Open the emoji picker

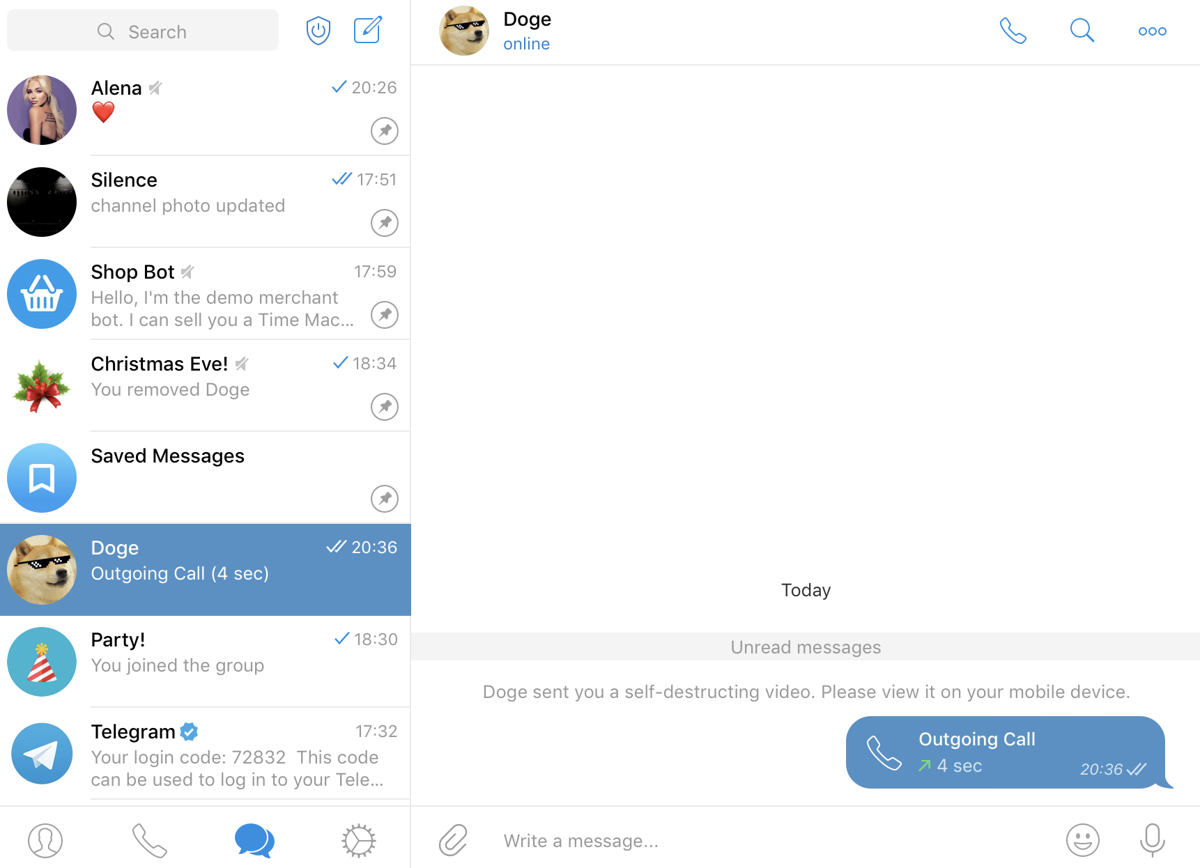point(1082,840)
